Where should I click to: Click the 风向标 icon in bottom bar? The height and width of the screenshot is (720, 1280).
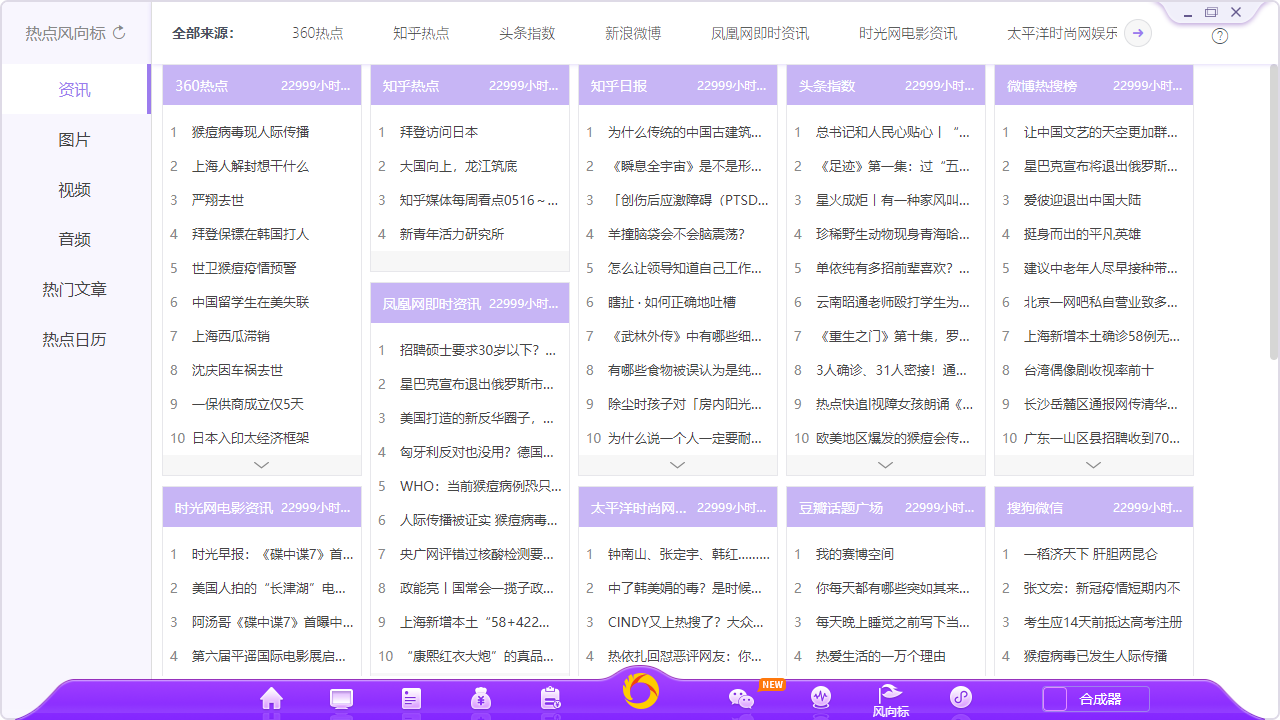coord(889,697)
